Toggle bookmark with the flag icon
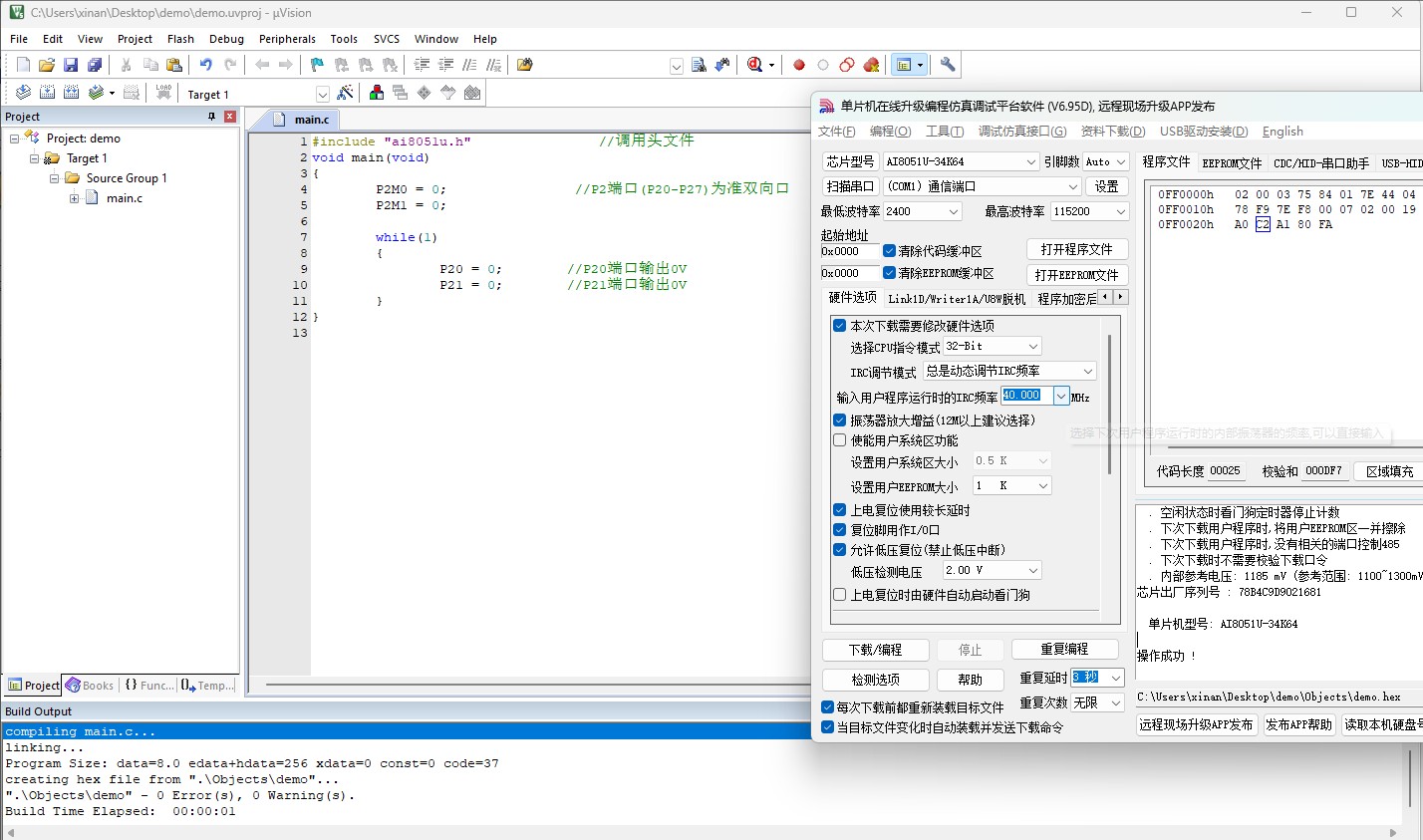This screenshot has width=1423, height=840. (x=317, y=65)
